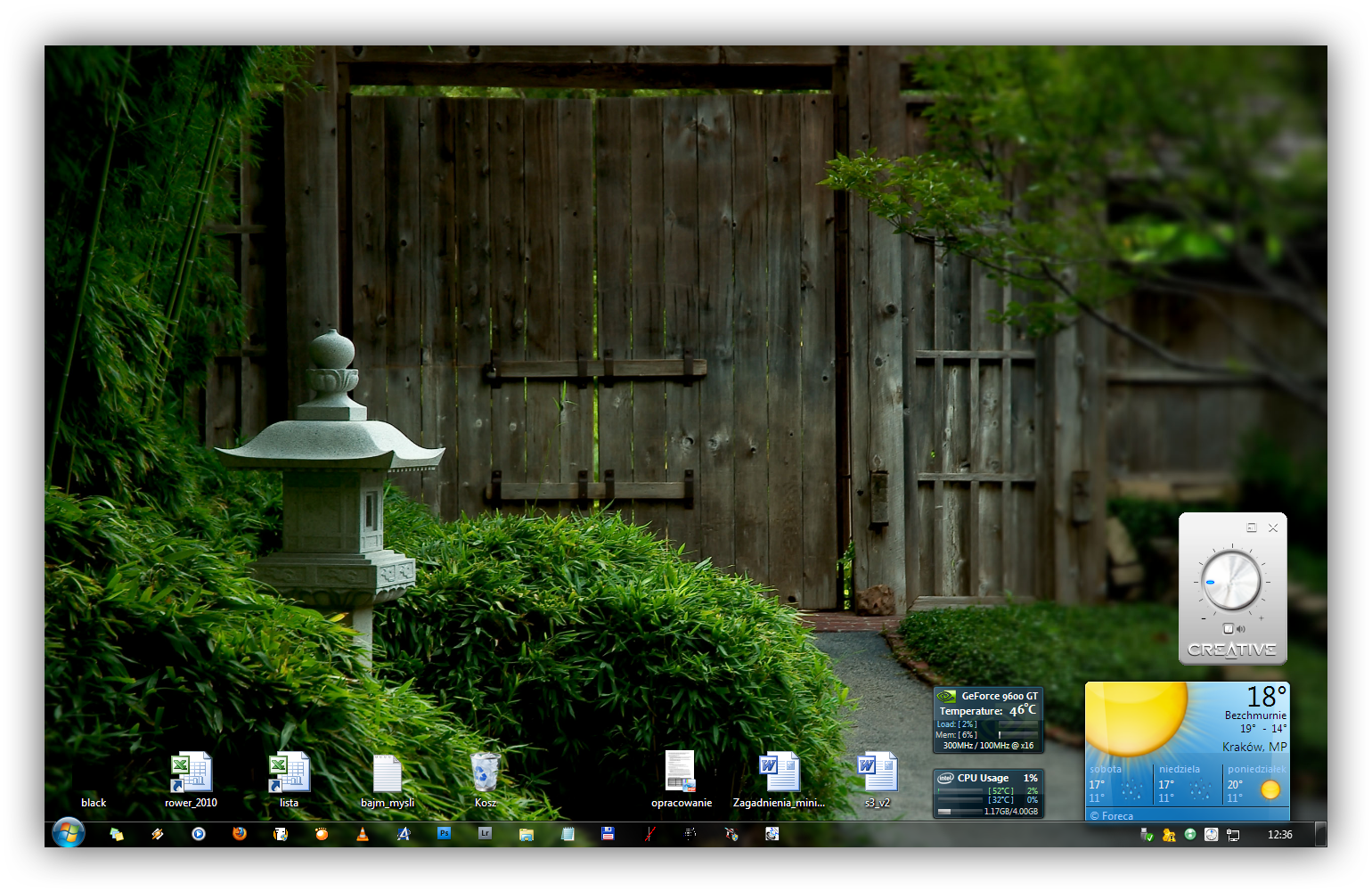
Task: Launch Lightroom via taskbar Lr icon
Action: [x=485, y=834]
